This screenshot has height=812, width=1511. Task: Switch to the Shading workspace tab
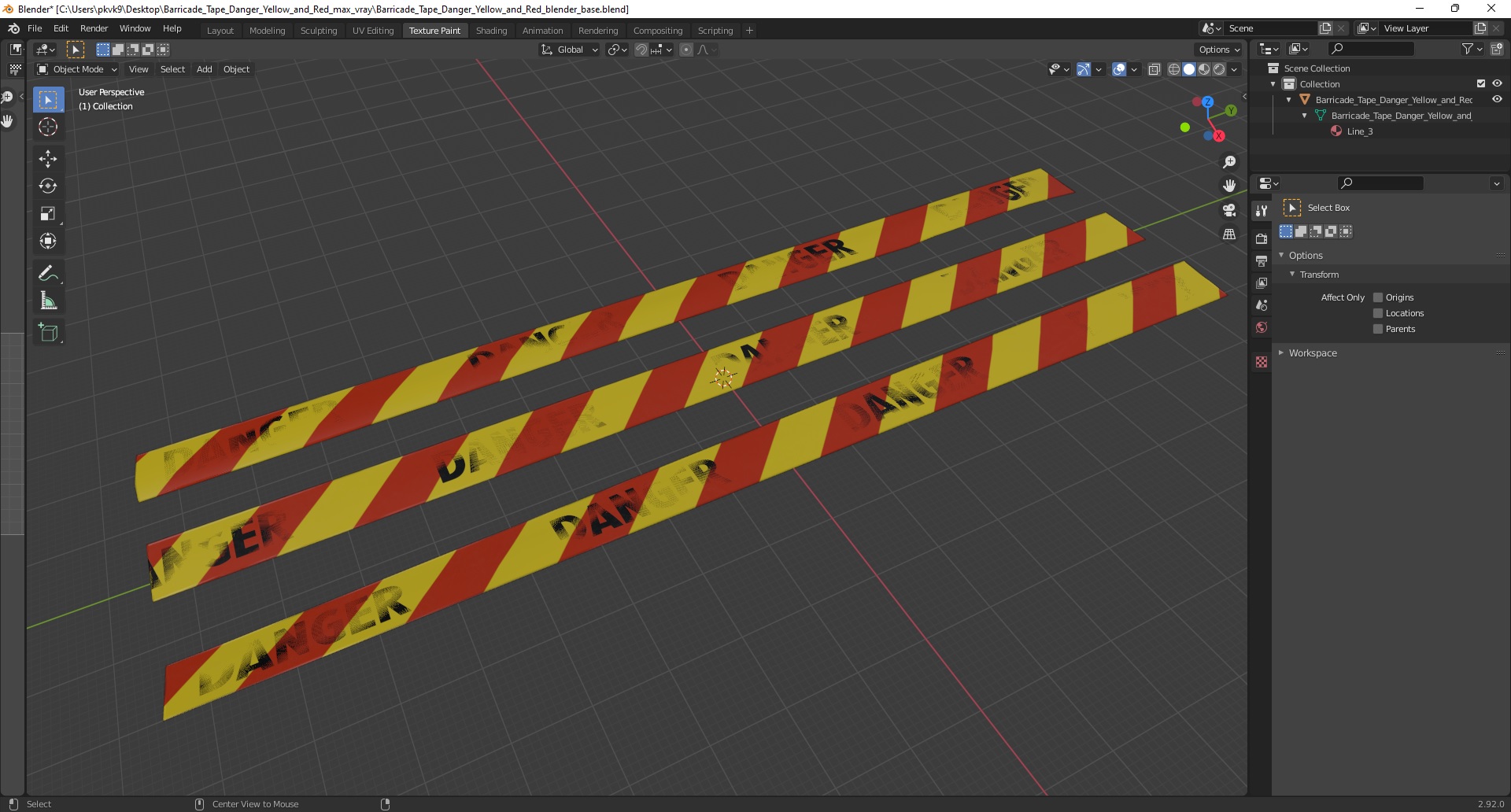pyautogui.click(x=491, y=31)
